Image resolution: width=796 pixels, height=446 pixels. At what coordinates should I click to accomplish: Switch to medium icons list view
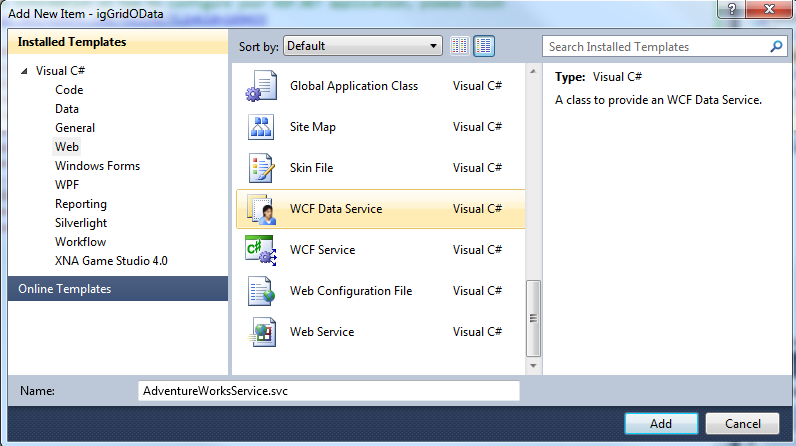[484, 46]
